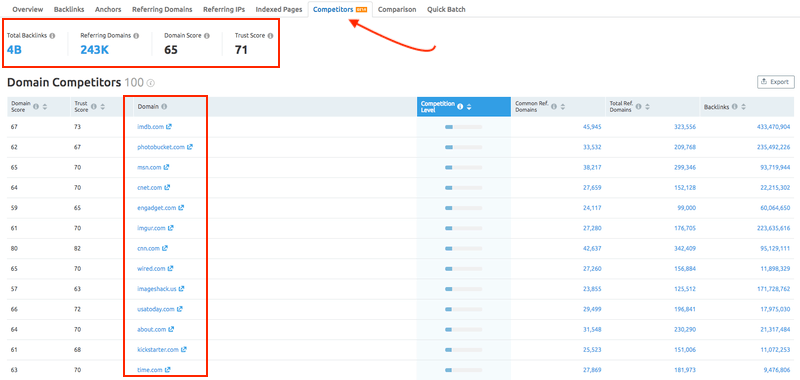The width and height of the screenshot is (800, 380).
Task: Click info icon beside Domain Competitors heading
Action: coord(151,83)
